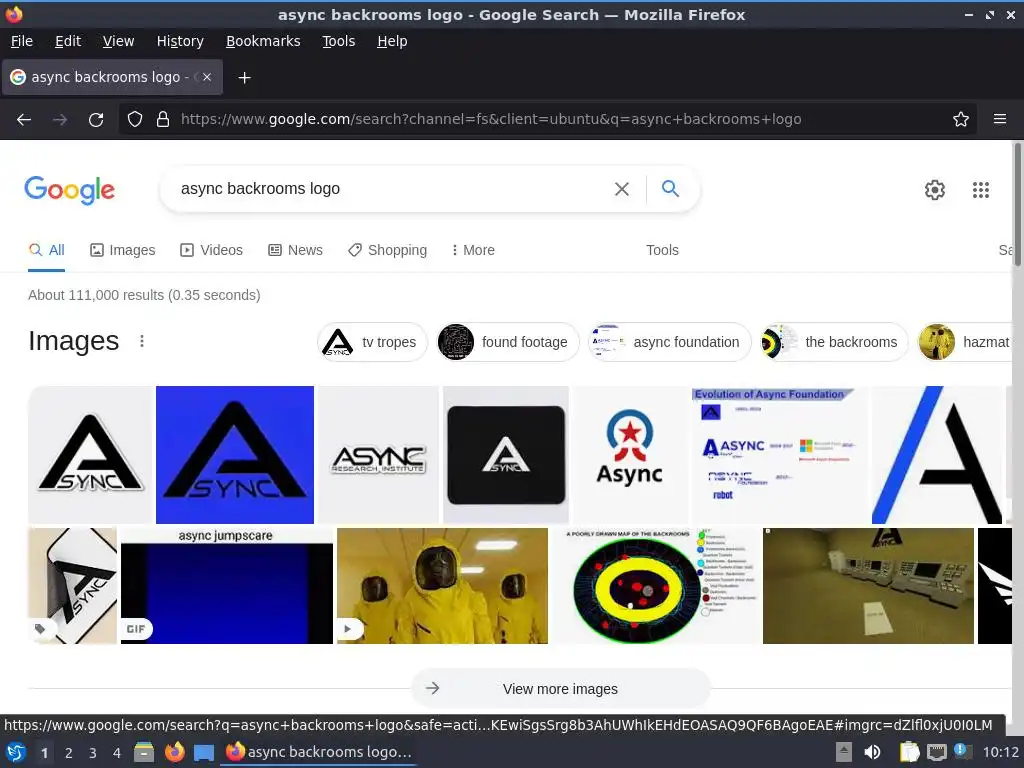Screen dimensions: 1024x768
Task: Bookmark this page with the star
Action: coord(961,120)
